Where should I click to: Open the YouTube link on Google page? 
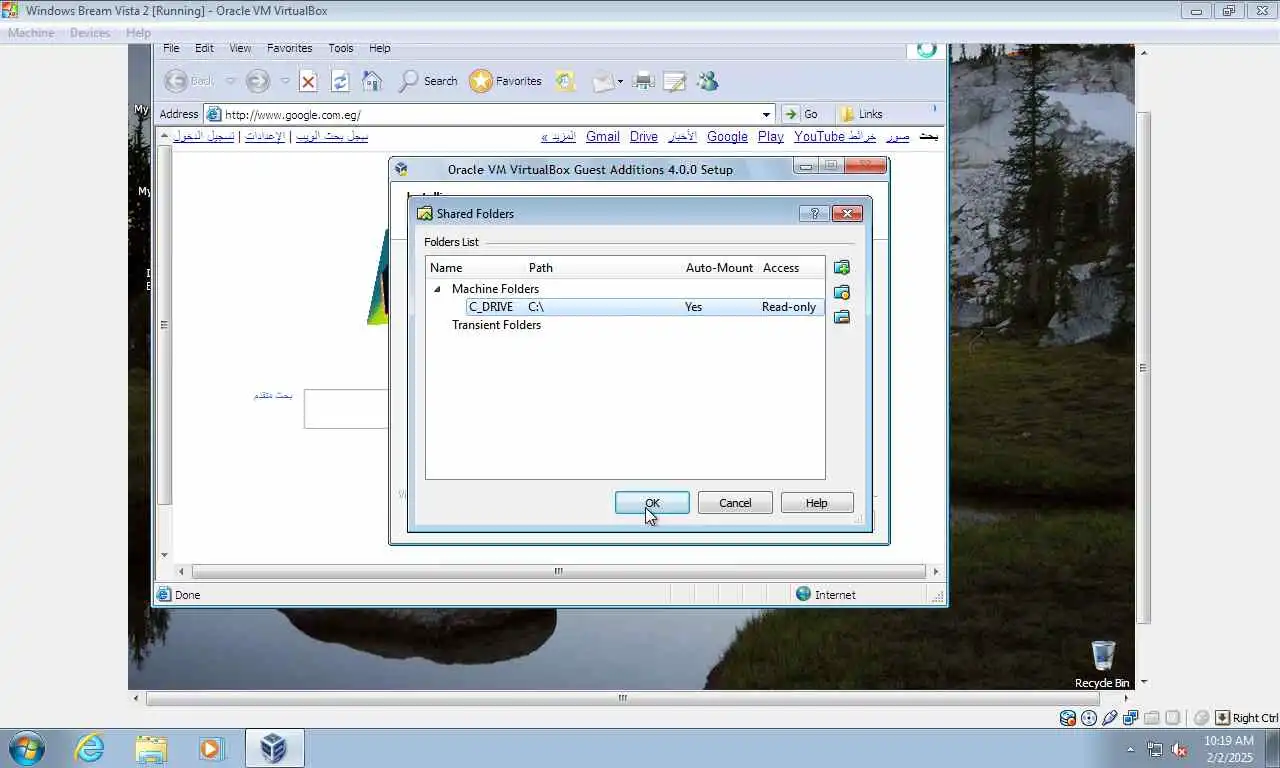click(x=819, y=137)
